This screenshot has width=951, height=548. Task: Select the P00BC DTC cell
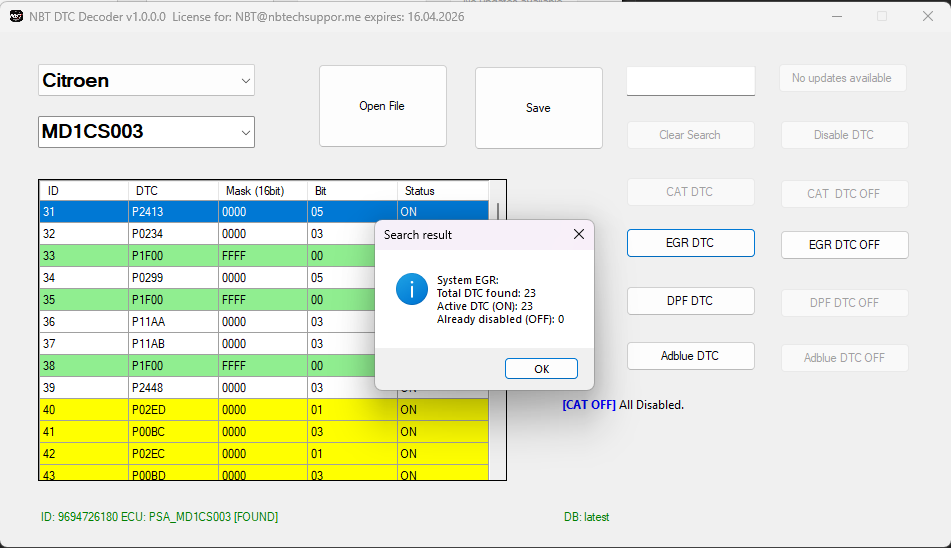pos(173,432)
